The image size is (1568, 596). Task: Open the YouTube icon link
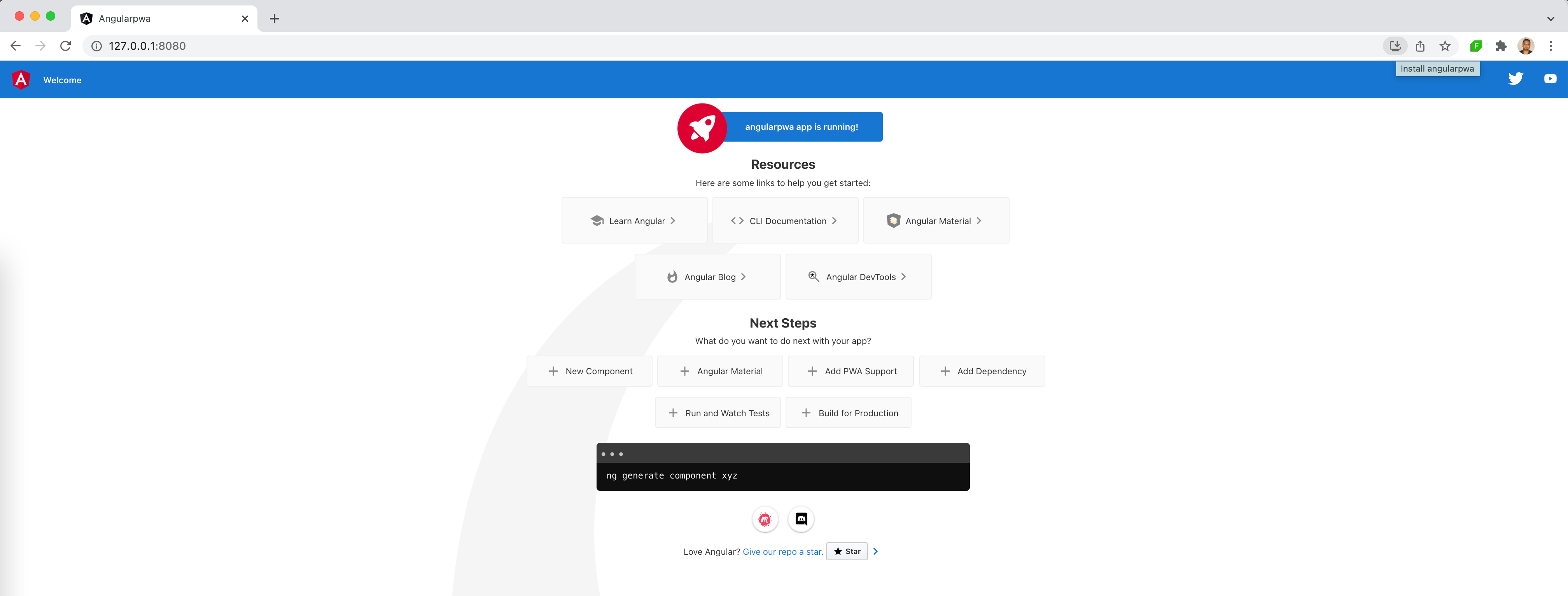1550,79
